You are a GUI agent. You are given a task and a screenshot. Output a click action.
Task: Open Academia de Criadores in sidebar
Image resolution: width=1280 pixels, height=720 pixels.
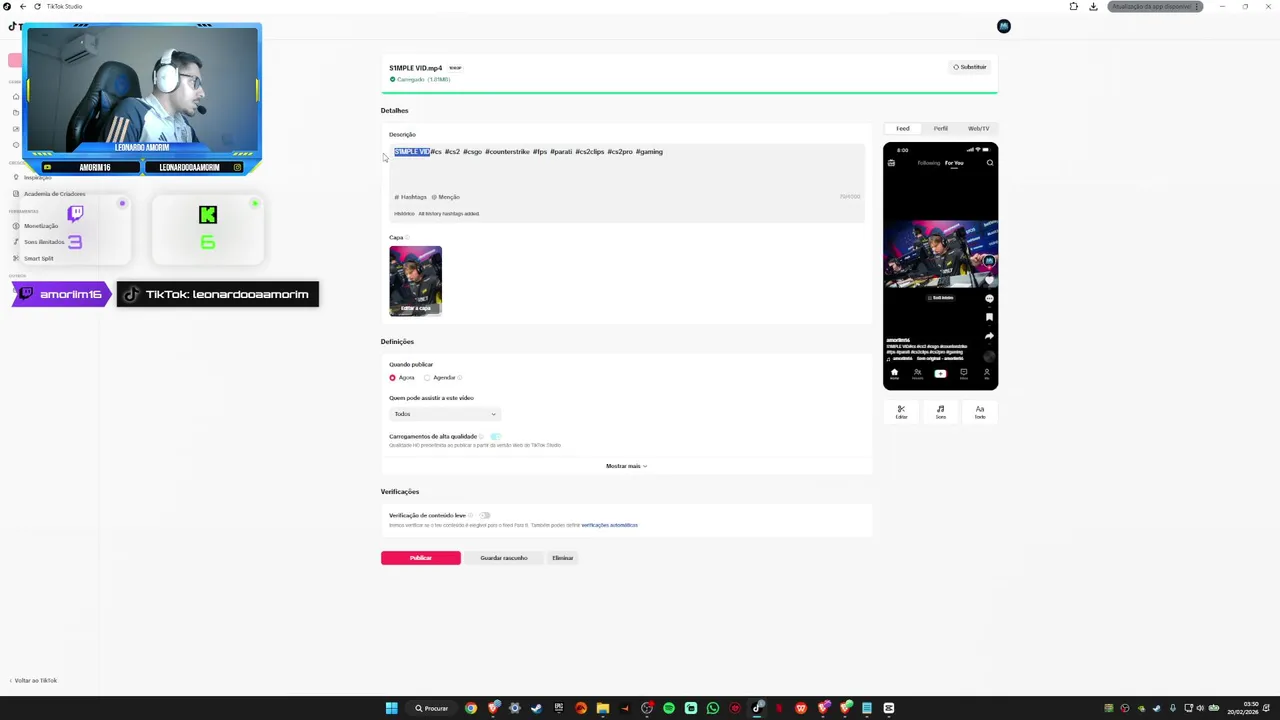pos(54,194)
